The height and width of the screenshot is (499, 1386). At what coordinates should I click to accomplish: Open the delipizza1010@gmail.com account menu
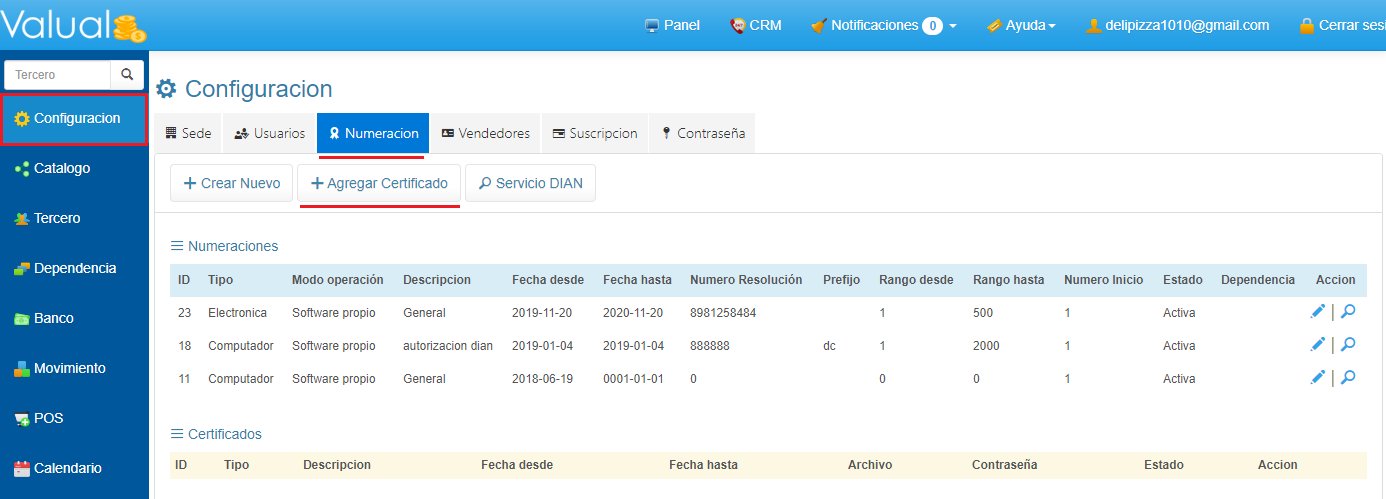pos(1178,25)
